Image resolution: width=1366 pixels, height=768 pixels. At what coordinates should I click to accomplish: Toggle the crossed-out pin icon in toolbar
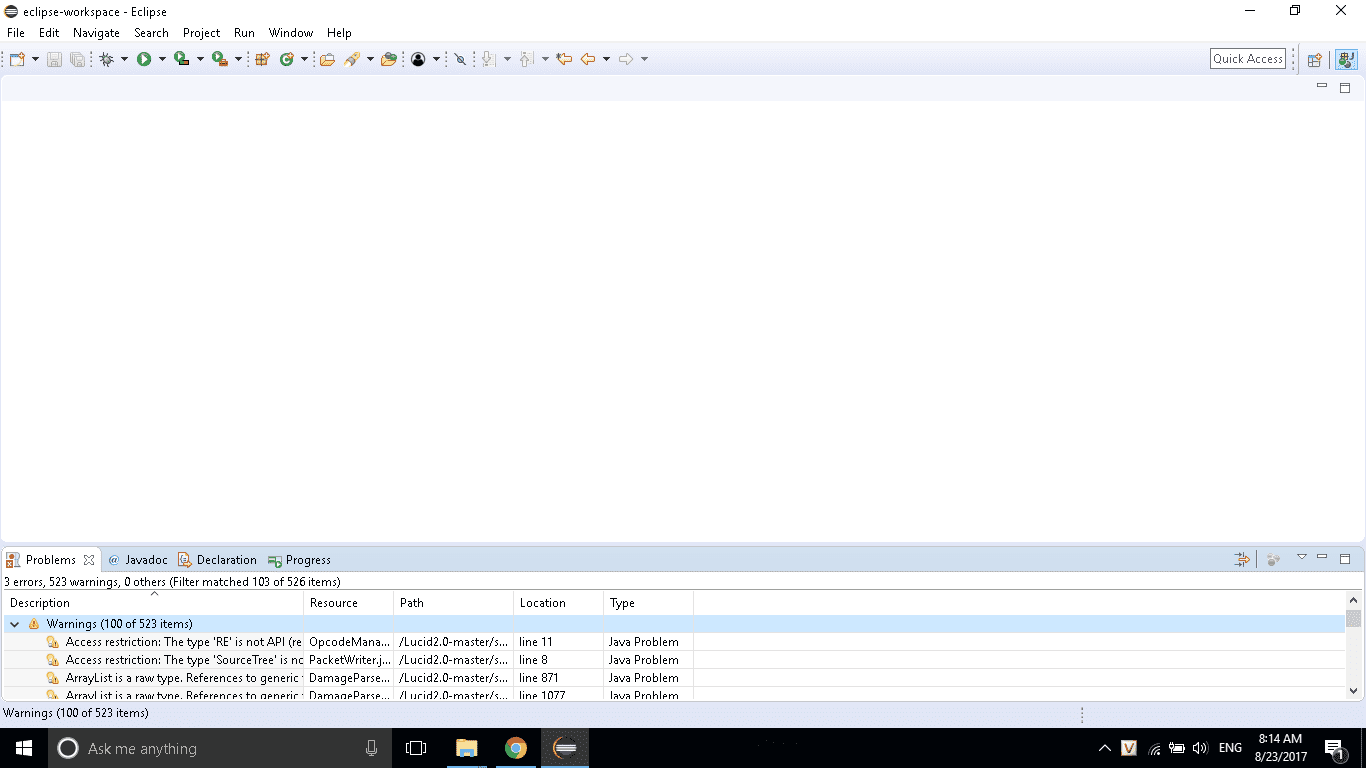(x=460, y=59)
